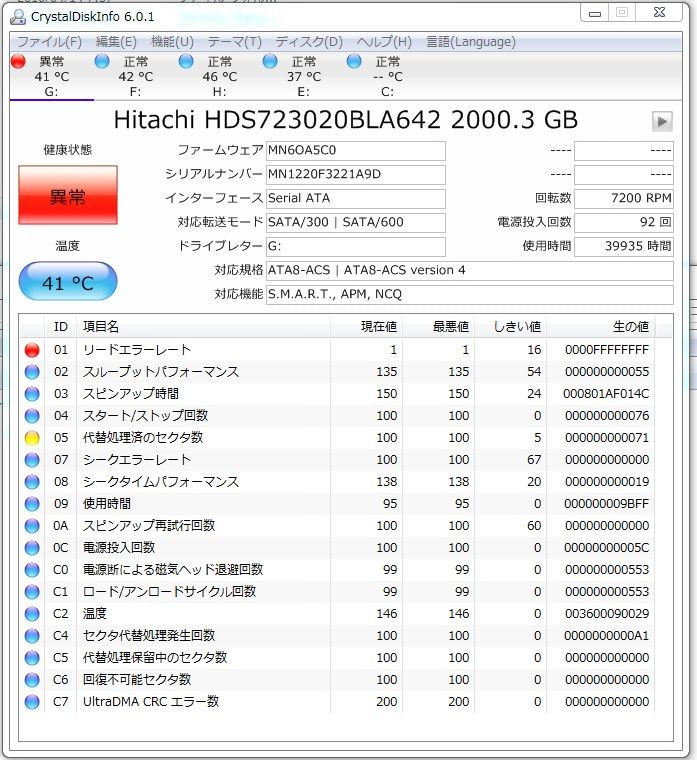Click the red status icon for drive G:
Viewport: 697px width, 760px height.
18,62
